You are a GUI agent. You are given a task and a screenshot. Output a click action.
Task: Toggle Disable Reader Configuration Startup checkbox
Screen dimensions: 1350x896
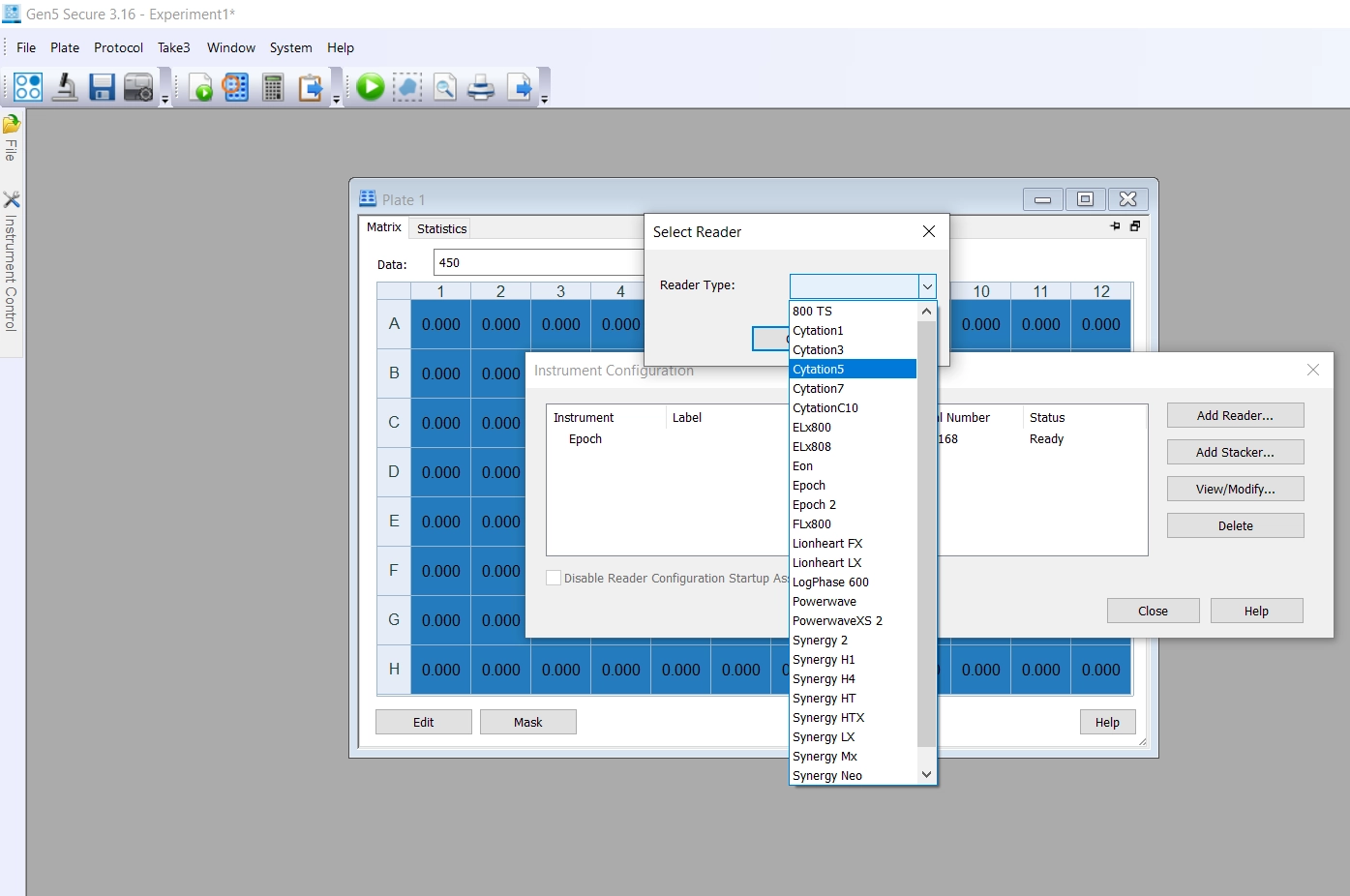click(x=554, y=578)
